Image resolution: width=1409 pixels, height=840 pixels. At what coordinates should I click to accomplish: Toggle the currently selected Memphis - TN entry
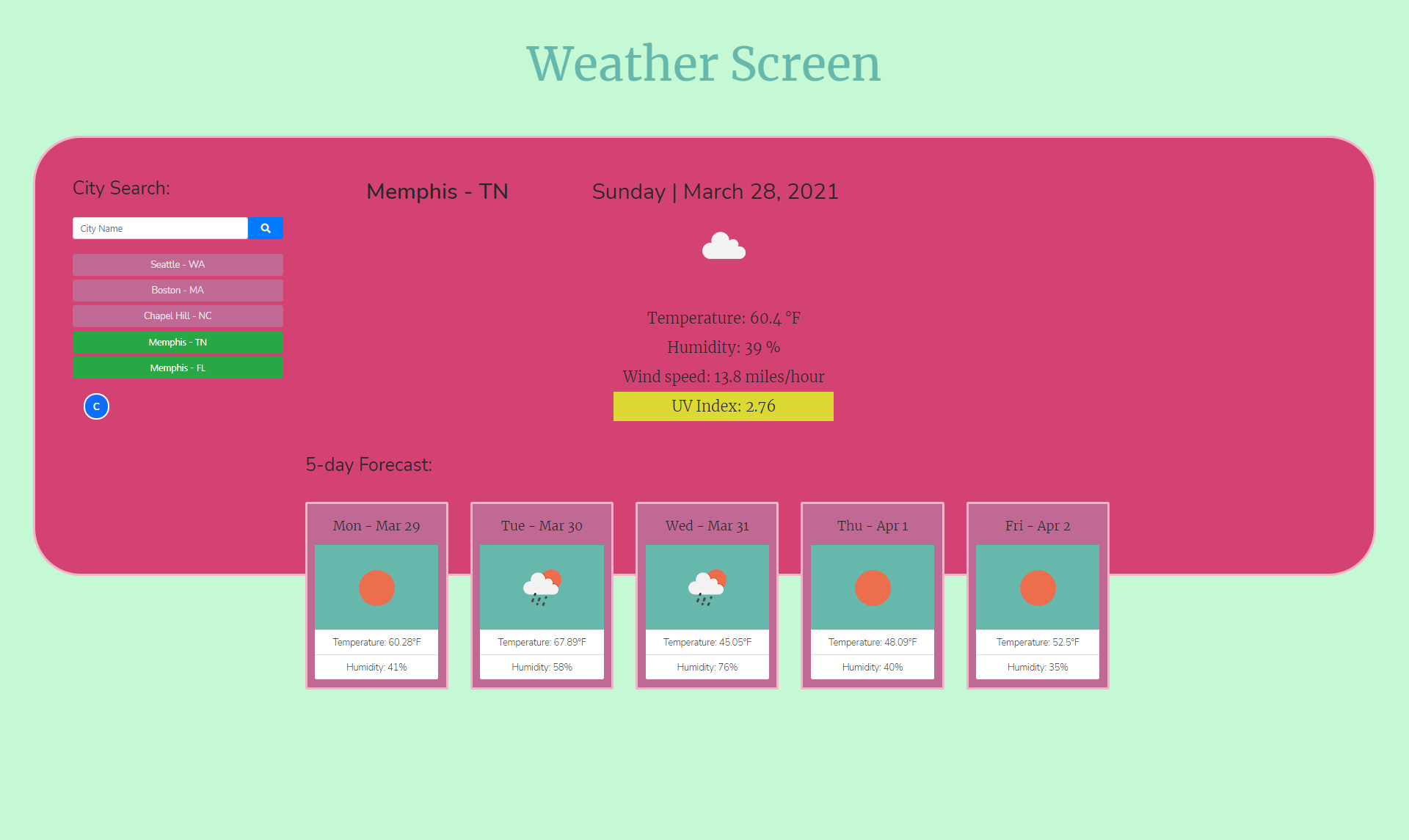tap(177, 341)
